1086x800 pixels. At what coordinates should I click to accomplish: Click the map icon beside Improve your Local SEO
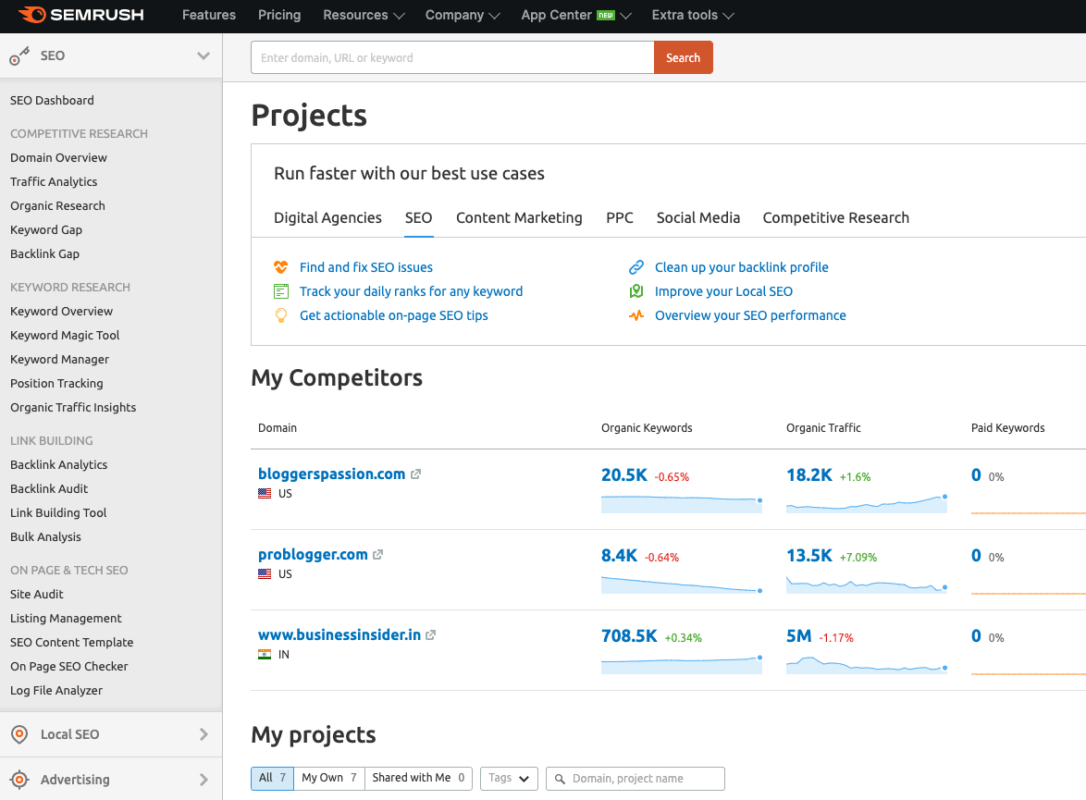tap(636, 292)
